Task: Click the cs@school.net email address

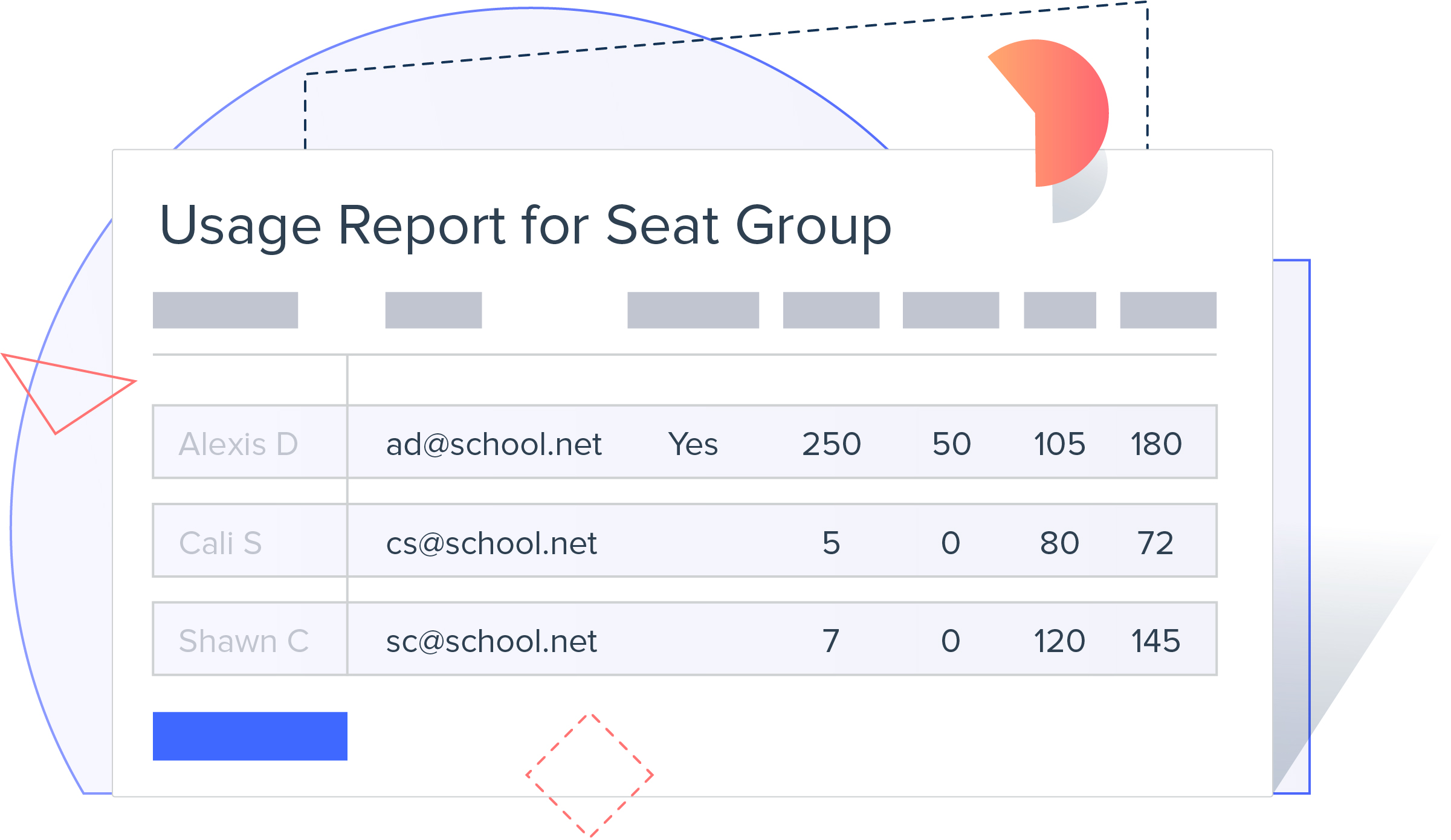Action: coord(491,543)
